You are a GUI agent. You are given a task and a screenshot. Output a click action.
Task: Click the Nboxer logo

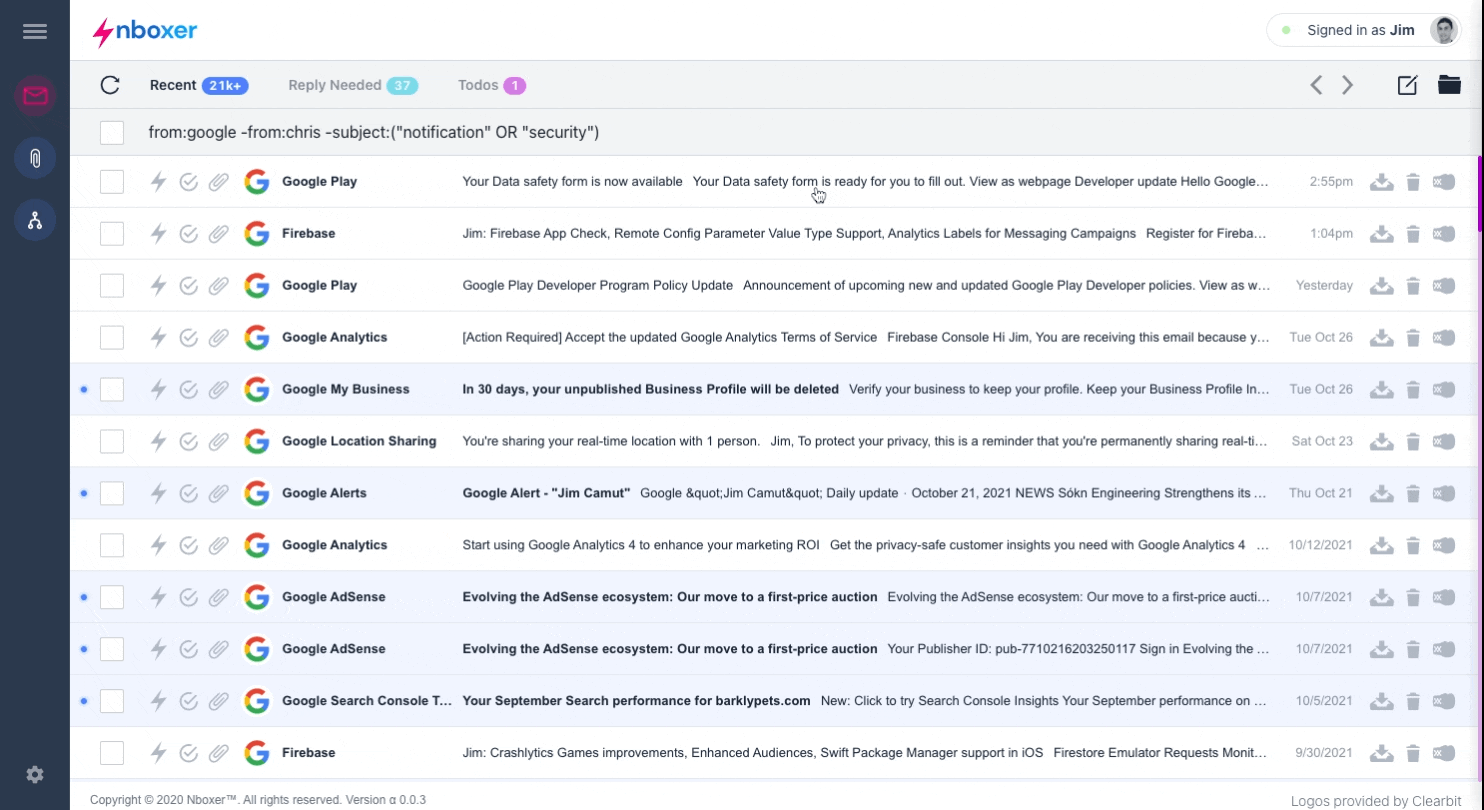click(145, 31)
